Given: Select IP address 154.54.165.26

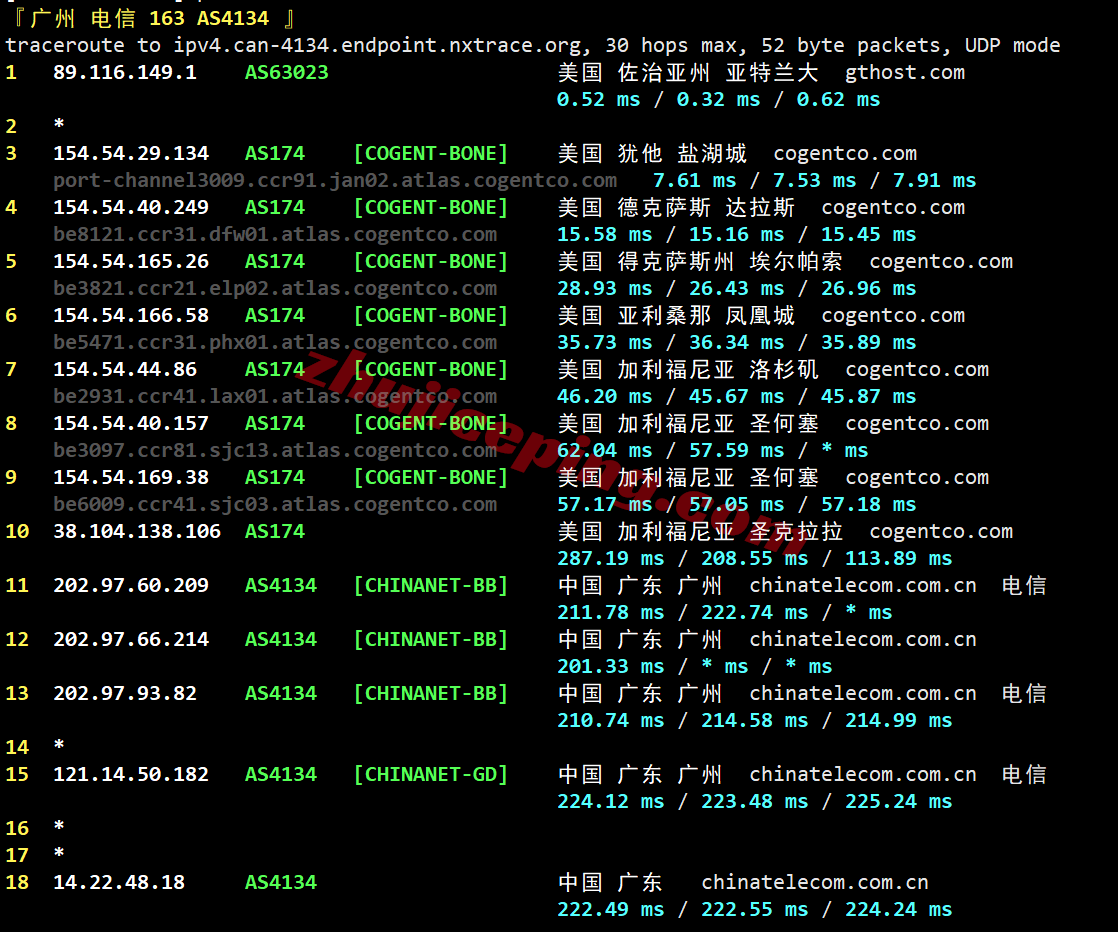Looking at the screenshot, I should 131,262.
